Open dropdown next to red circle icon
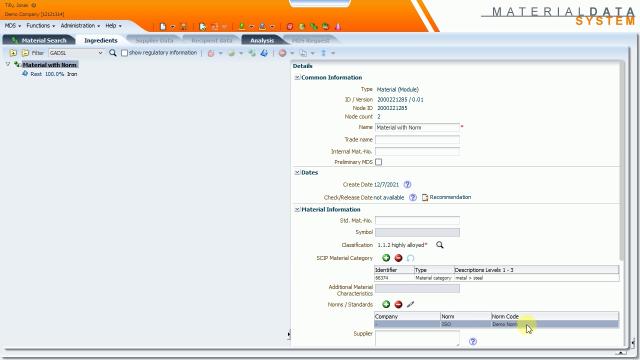Screen dimensions: 640x360 click(x=292, y=53)
